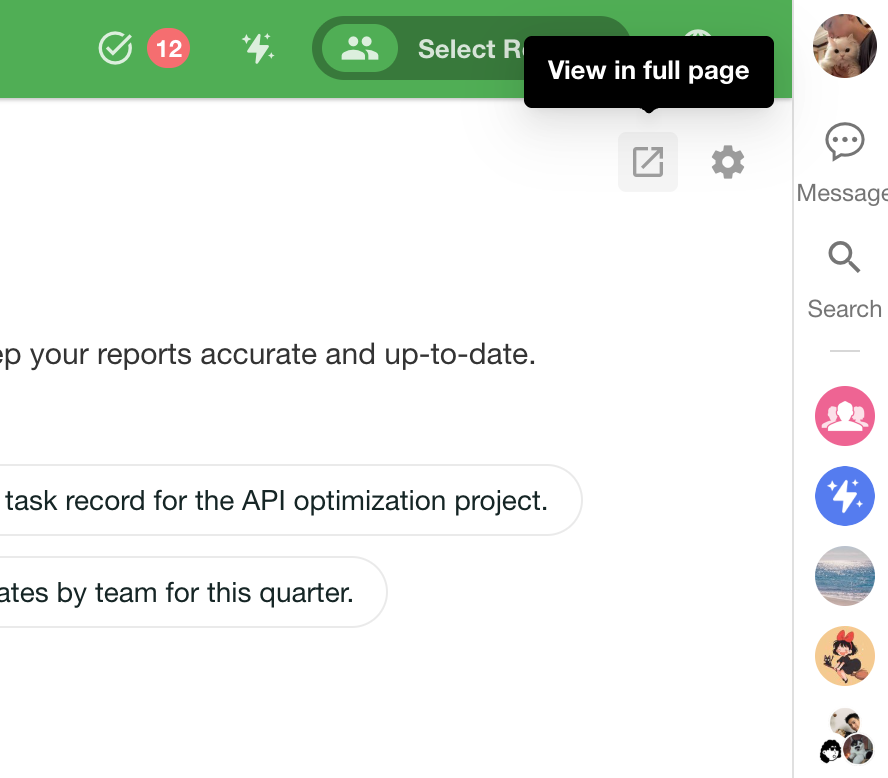888x778 pixels.
Task: Click the people icon in the Select pill
Action: coord(359,49)
